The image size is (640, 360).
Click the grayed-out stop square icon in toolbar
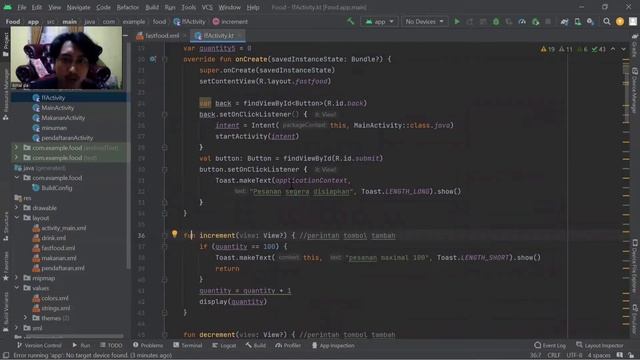click(548, 21)
